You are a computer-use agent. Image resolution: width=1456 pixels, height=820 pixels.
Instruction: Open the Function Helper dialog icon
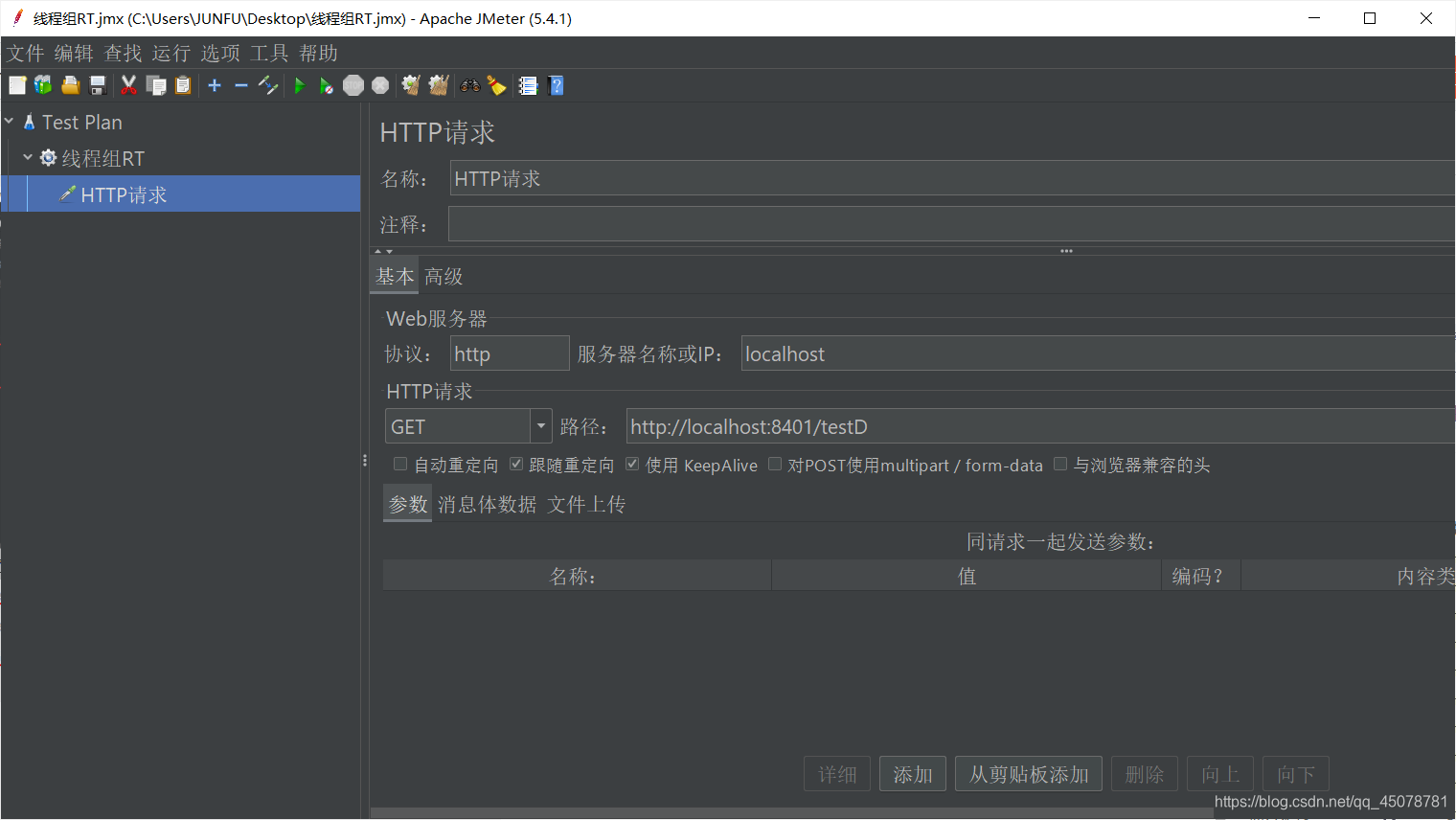click(528, 85)
